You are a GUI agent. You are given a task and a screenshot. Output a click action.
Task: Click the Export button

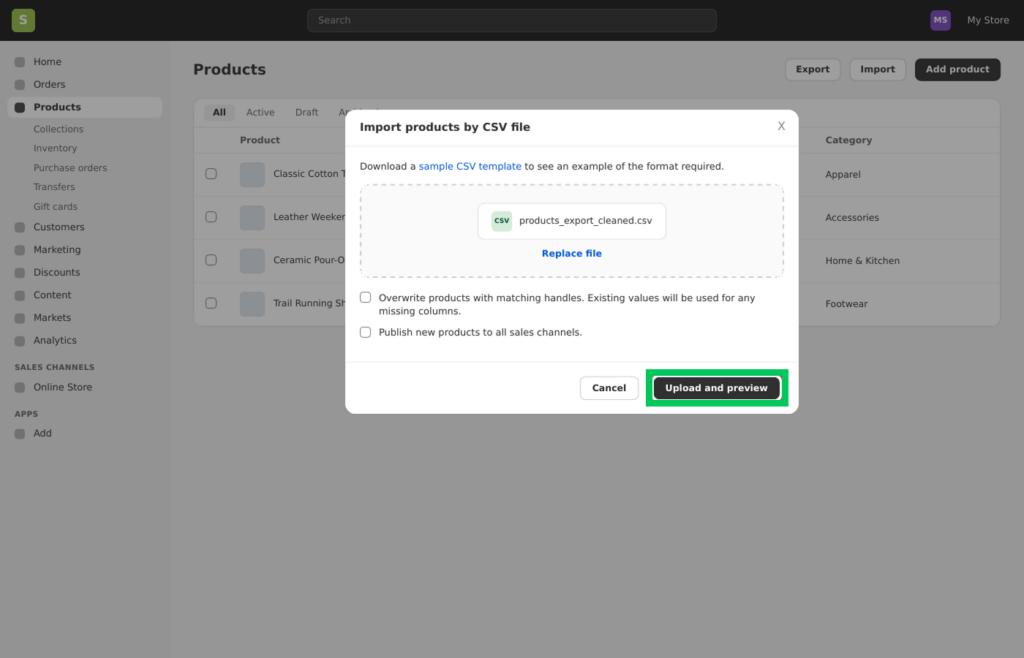coord(812,69)
